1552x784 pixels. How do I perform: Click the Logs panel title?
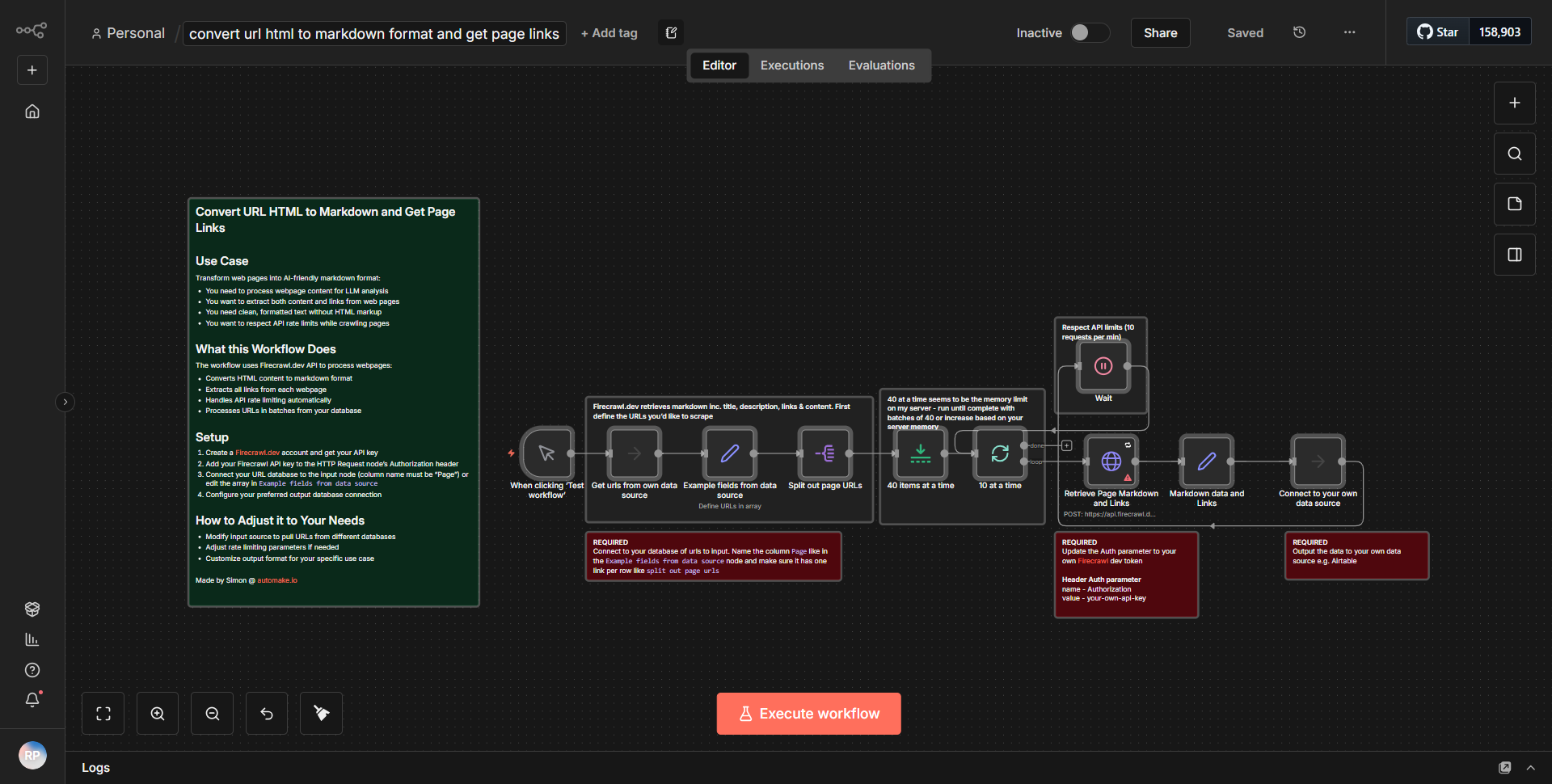[x=95, y=767]
